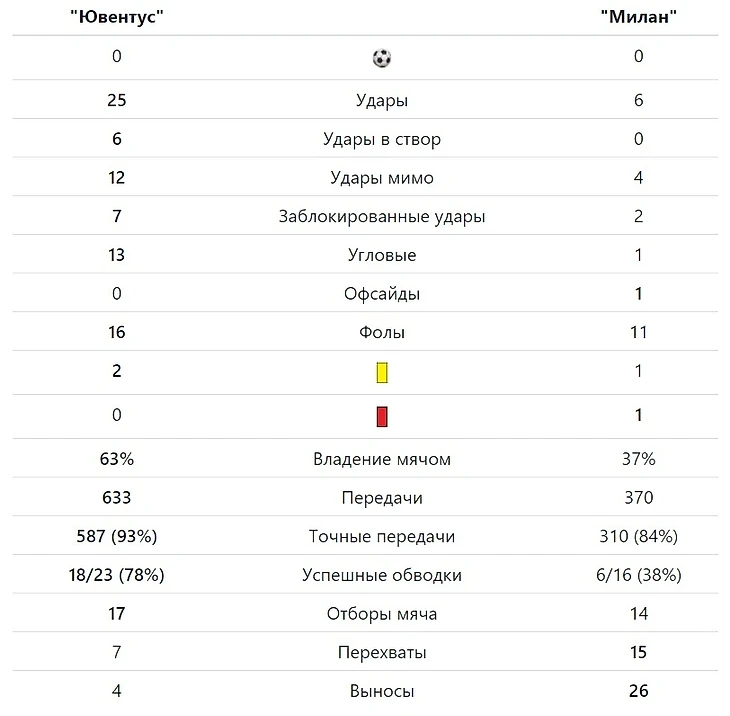Click the red card icon

tap(381, 416)
